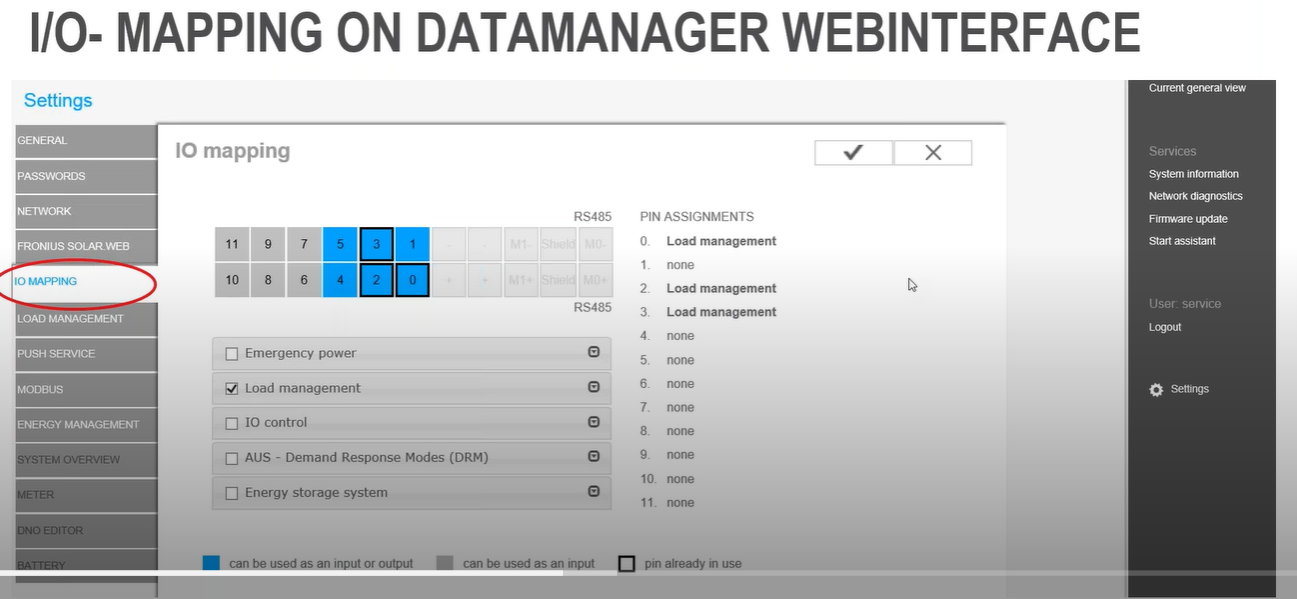Expand the Energy storage system arrow

tap(593, 491)
